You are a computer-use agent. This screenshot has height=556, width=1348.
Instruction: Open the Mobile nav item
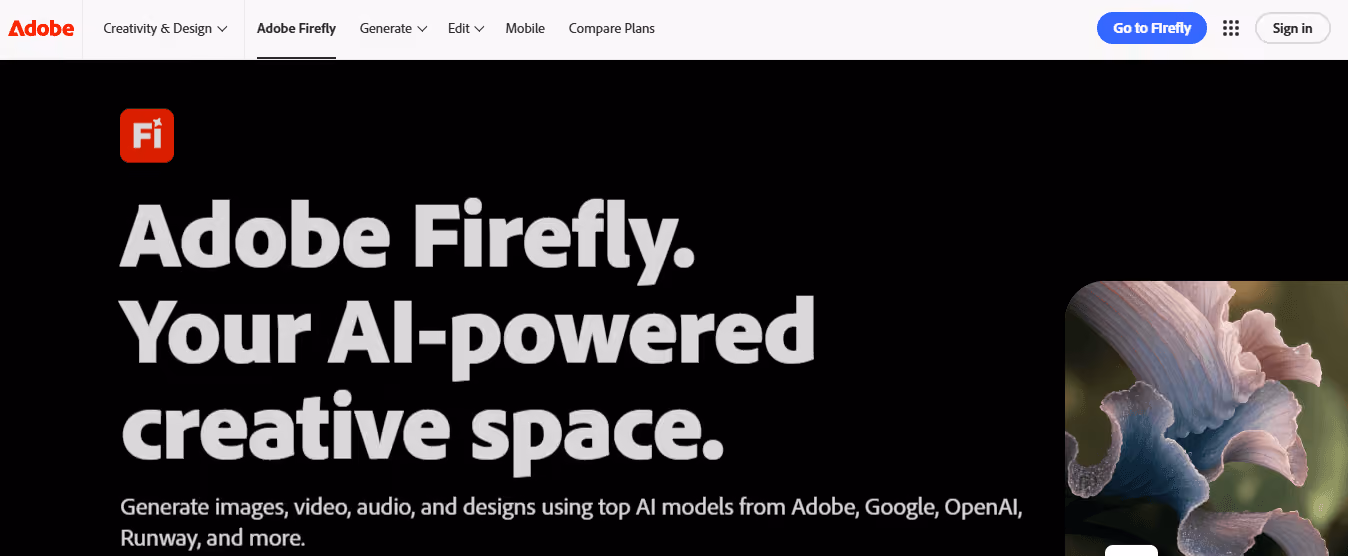pos(525,28)
